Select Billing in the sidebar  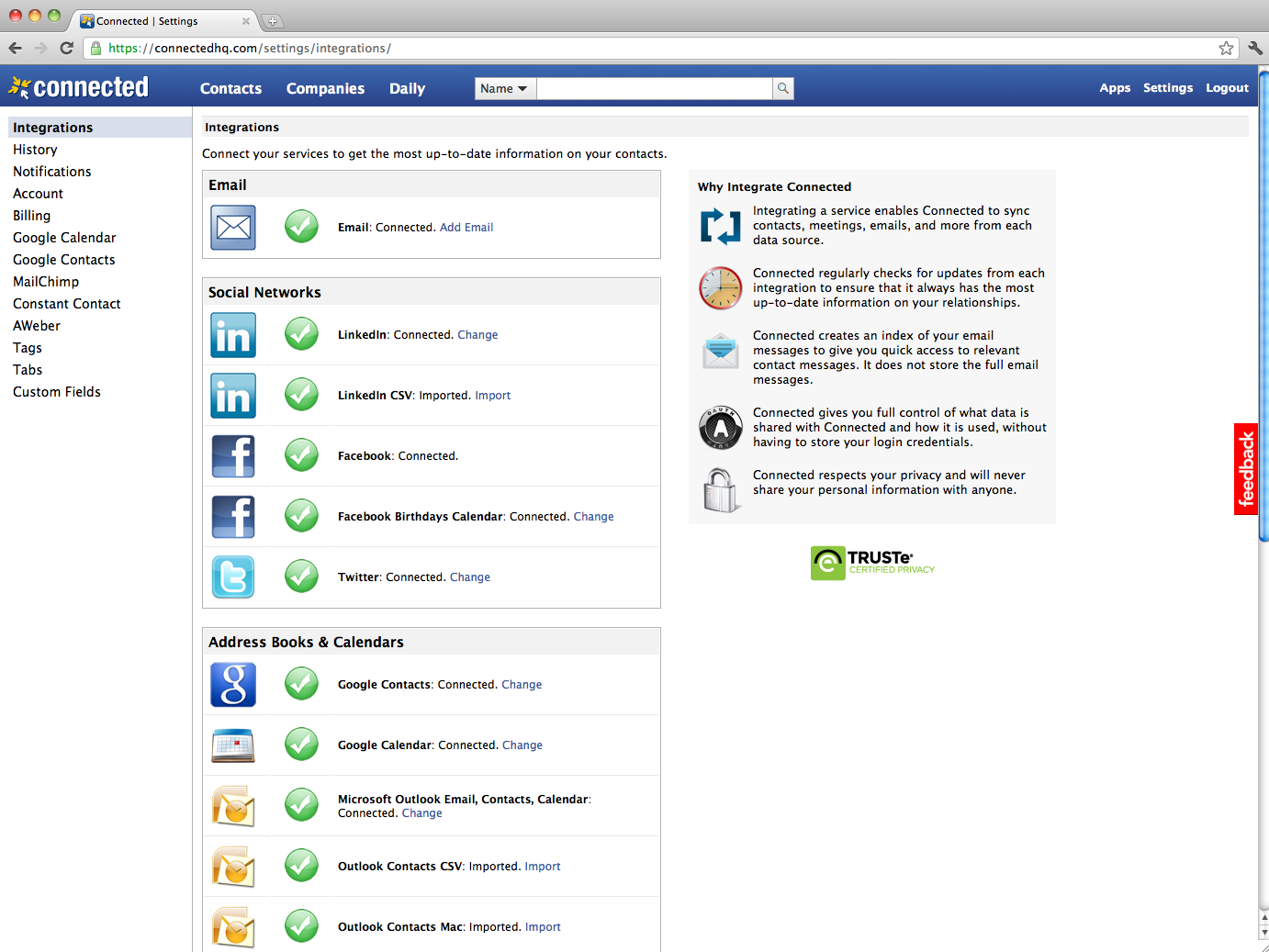31,216
